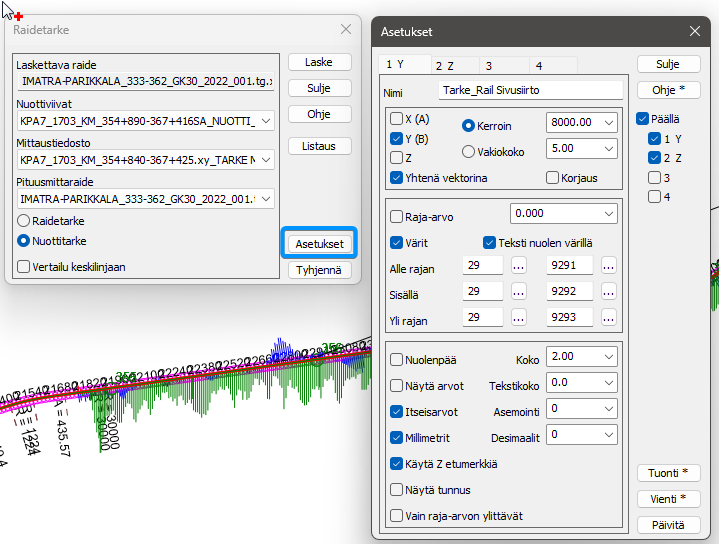The image size is (719, 544).
Task: Open Asetukset settings button
Action: (x=319, y=243)
